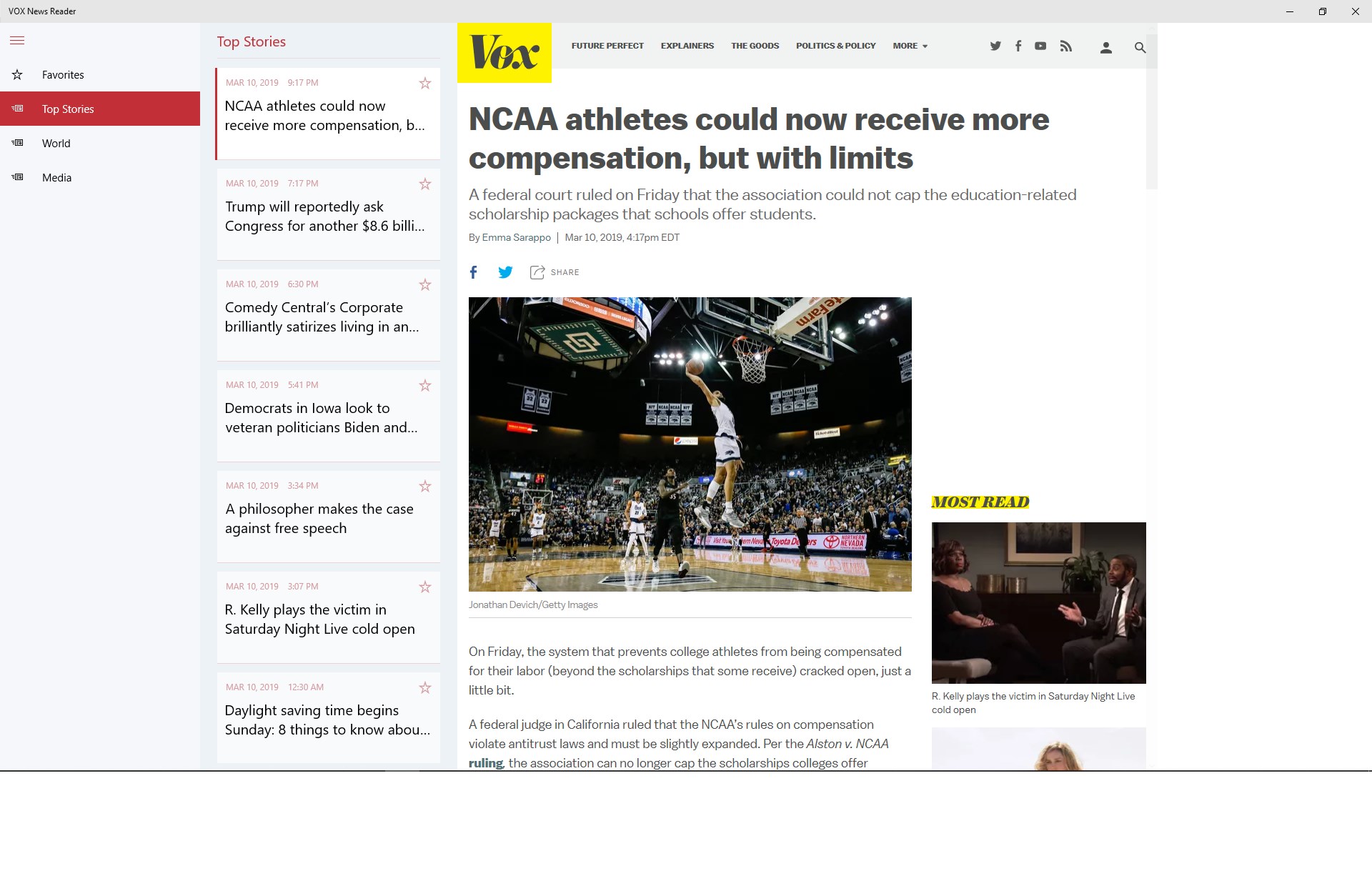
Task: Star the philosopher free speech story
Action: (425, 487)
